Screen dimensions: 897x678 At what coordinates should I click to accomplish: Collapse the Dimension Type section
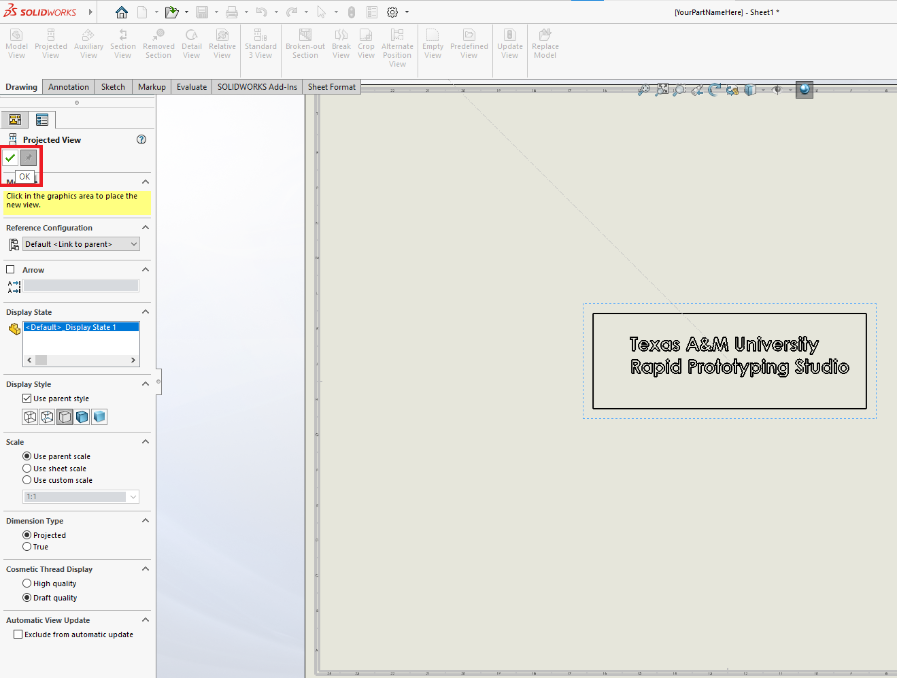point(145,520)
